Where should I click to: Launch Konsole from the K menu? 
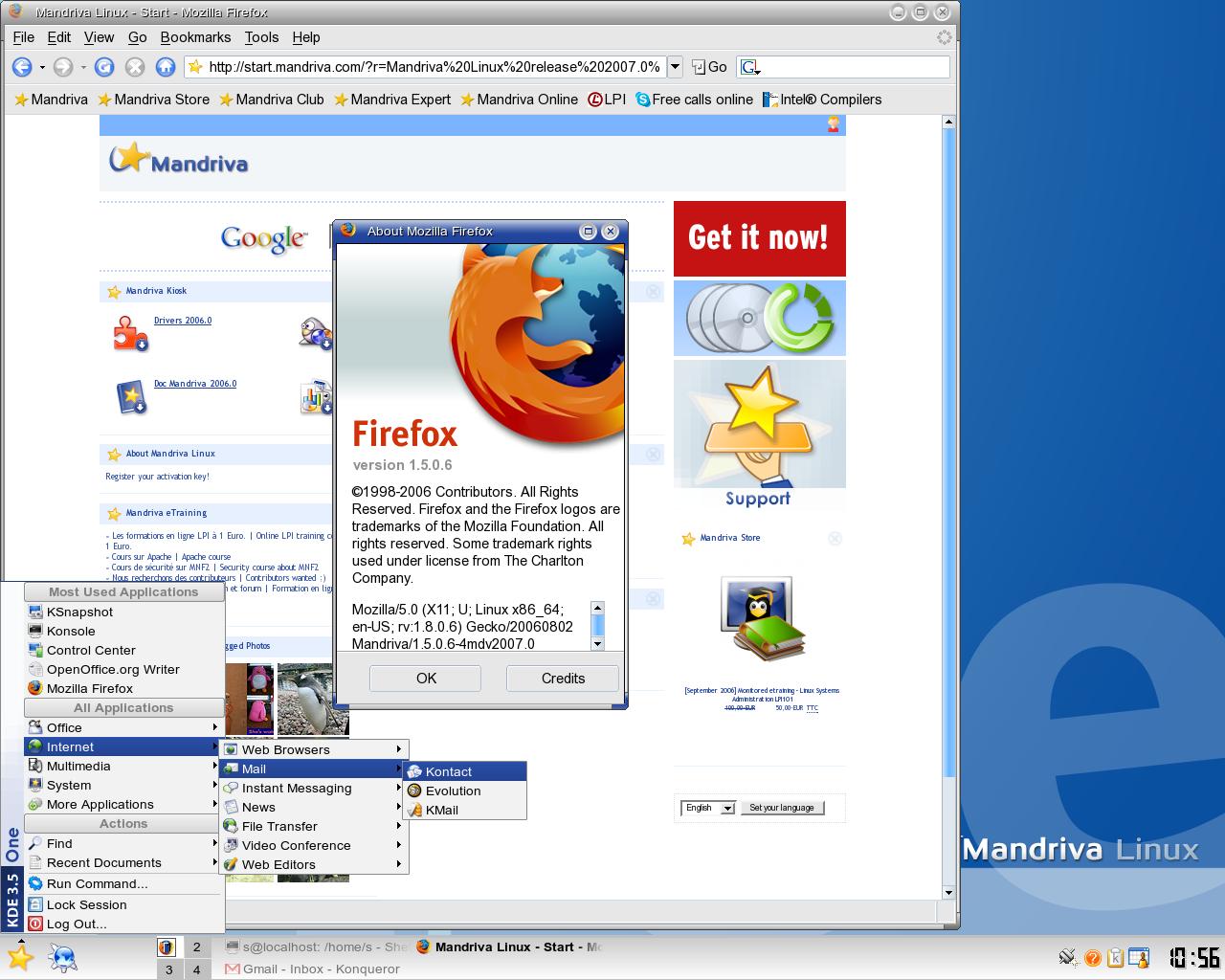(x=124, y=631)
